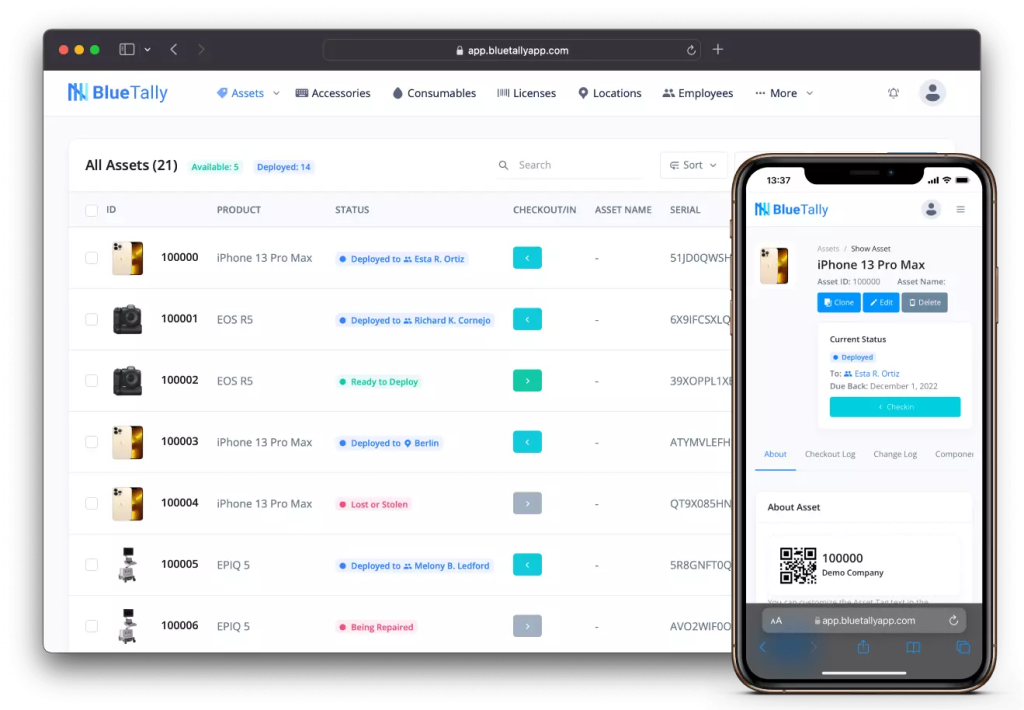
Task: Check in asset 100000 with teal arrow button
Action: coord(527,258)
